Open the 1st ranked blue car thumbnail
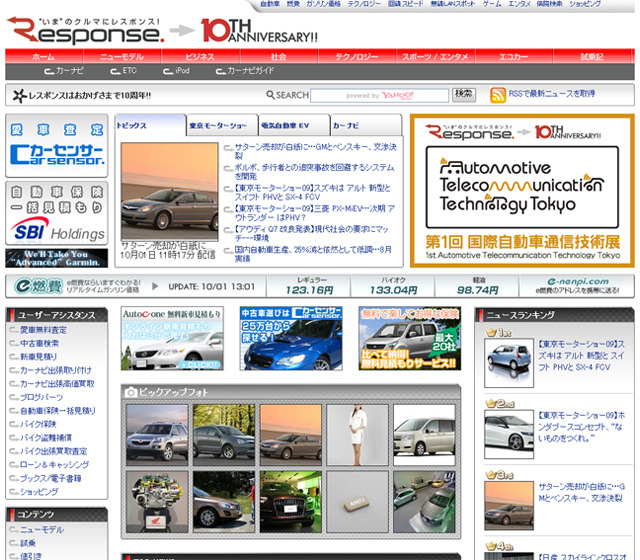This screenshot has width=640, height=560. click(x=509, y=362)
